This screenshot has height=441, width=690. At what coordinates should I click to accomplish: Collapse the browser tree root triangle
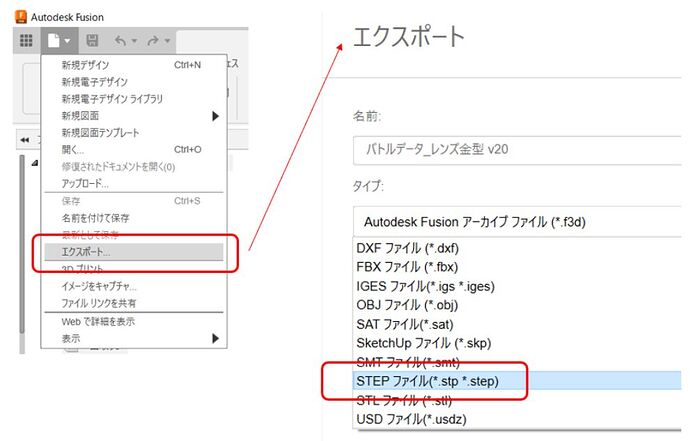click(35, 163)
